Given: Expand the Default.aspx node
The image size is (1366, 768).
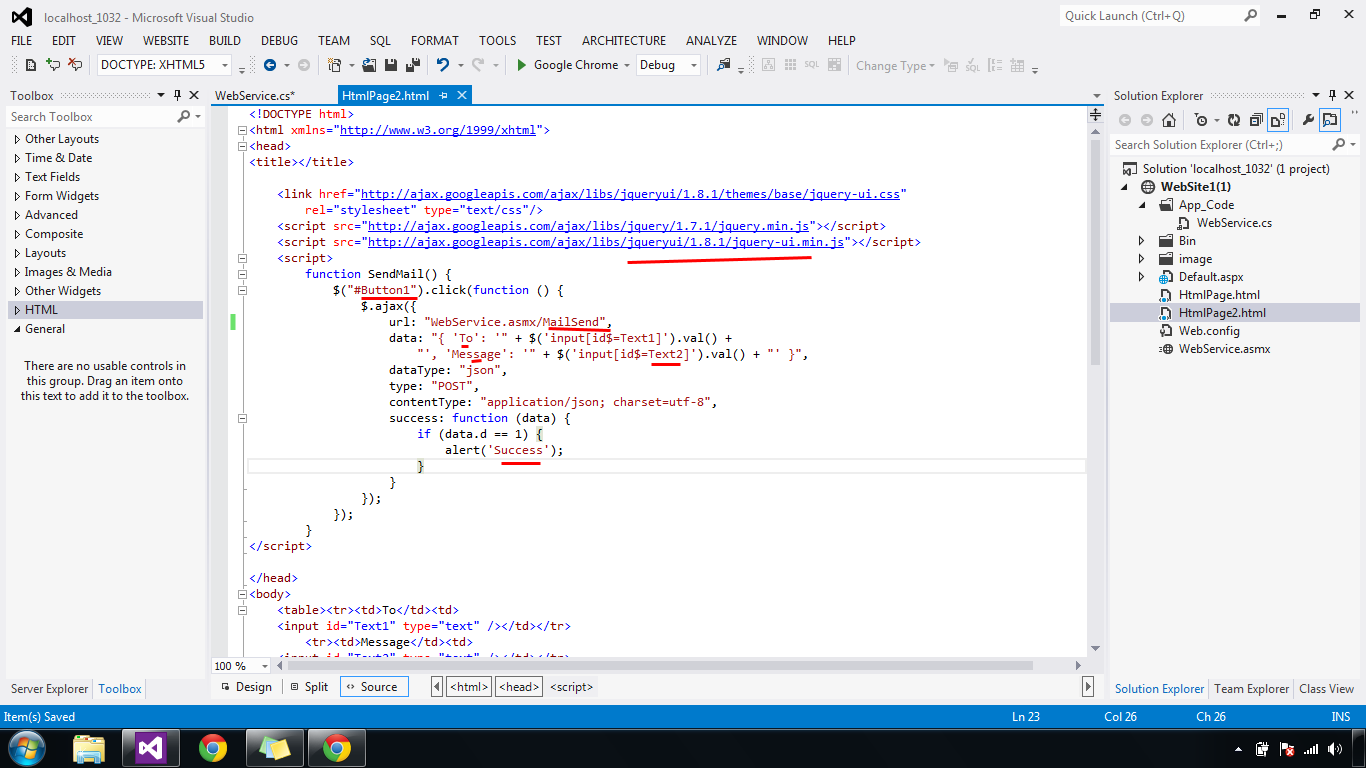Looking at the screenshot, I should 1142,277.
